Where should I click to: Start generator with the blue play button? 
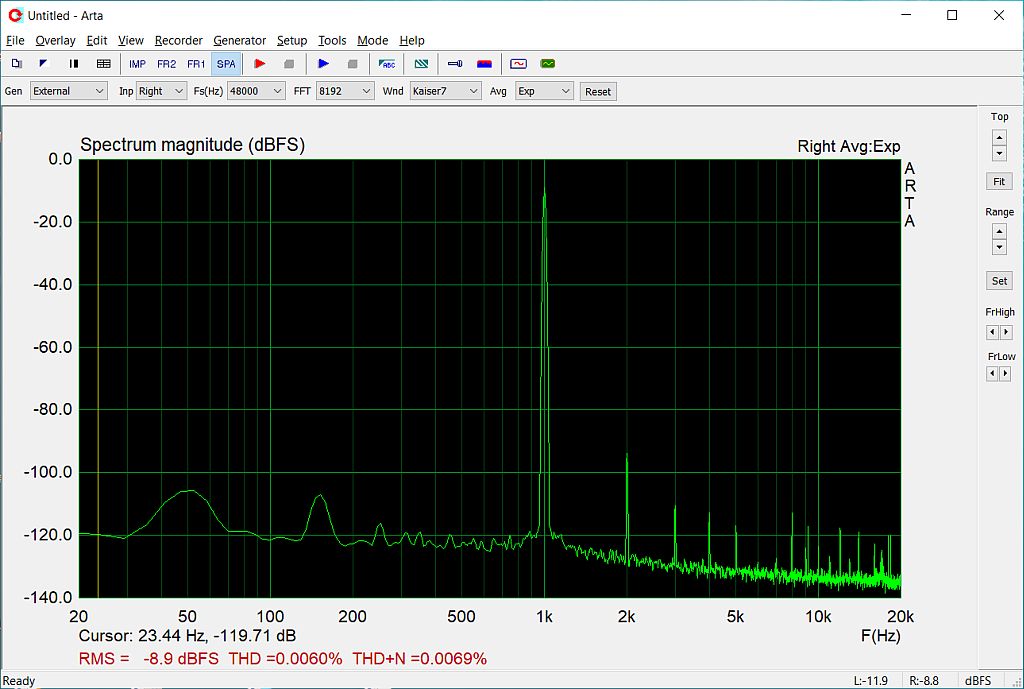tap(323, 63)
